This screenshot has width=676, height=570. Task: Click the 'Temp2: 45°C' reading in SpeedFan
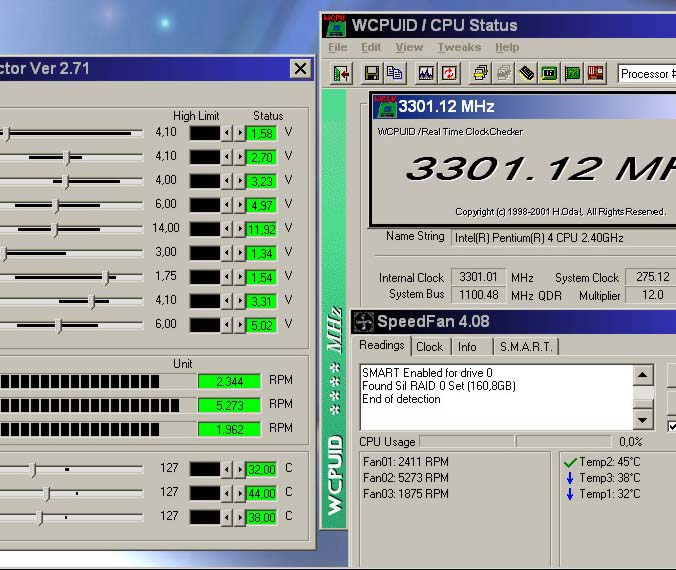coord(610,462)
